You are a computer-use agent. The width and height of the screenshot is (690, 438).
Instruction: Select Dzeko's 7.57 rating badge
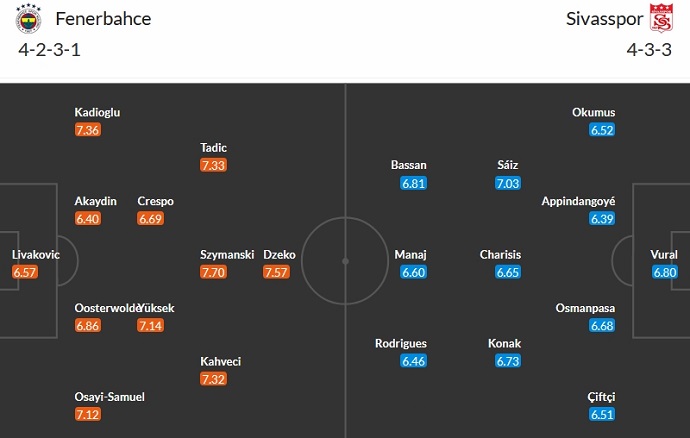coord(276,272)
